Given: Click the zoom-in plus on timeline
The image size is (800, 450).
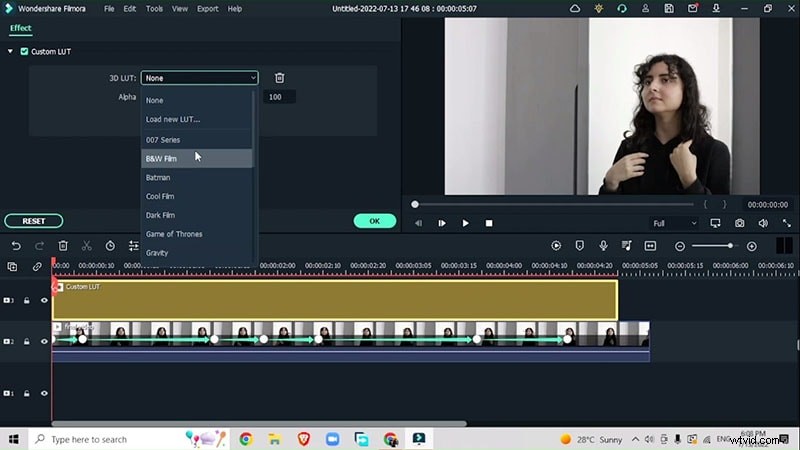Looking at the screenshot, I should click(x=752, y=246).
